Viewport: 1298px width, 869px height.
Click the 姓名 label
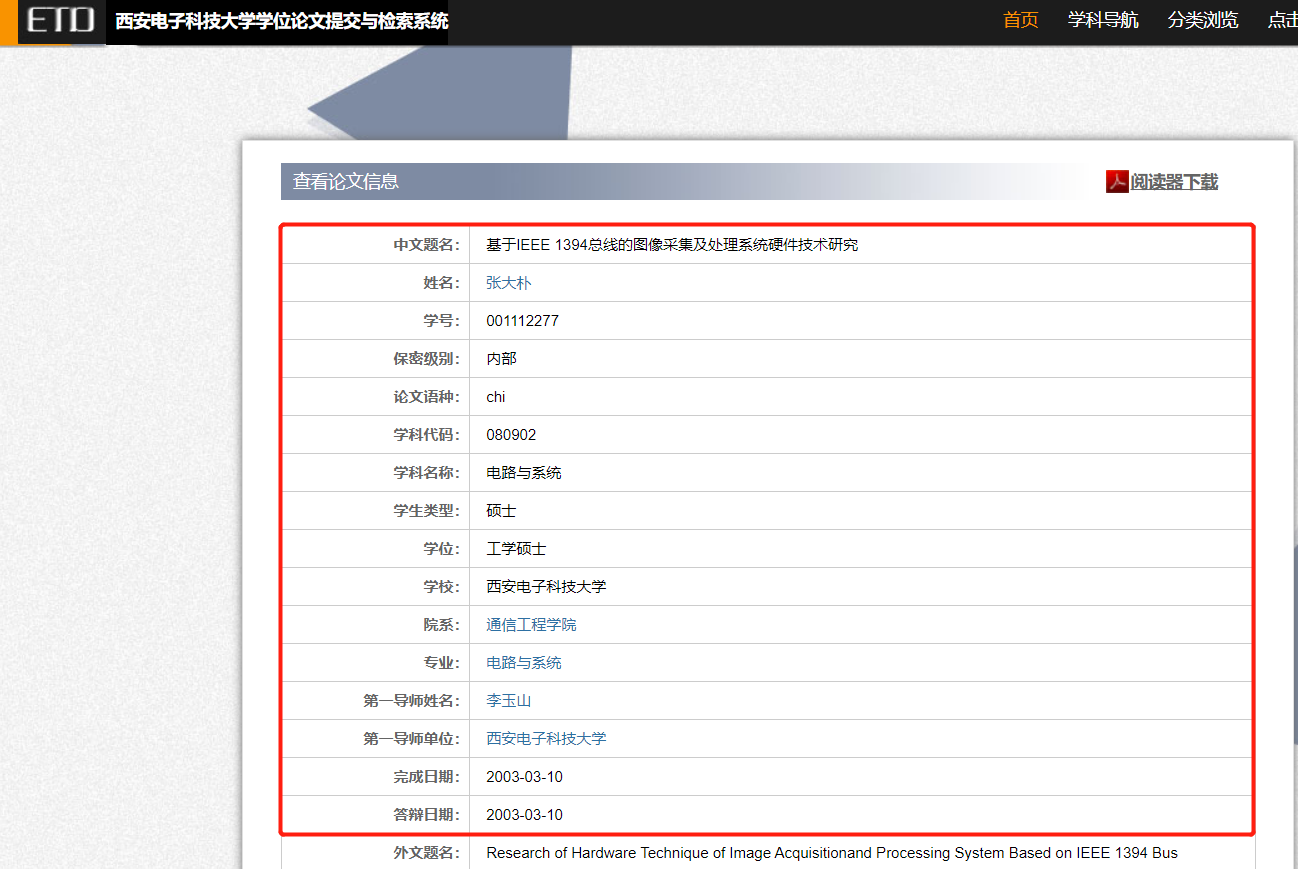(442, 283)
